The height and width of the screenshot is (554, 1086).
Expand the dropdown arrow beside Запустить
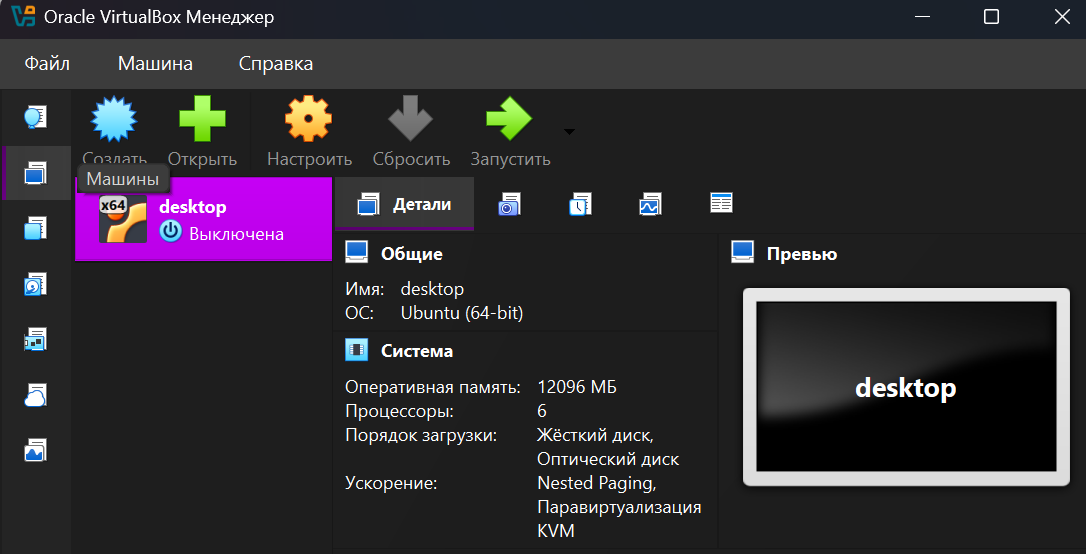click(x=569, y=132)
